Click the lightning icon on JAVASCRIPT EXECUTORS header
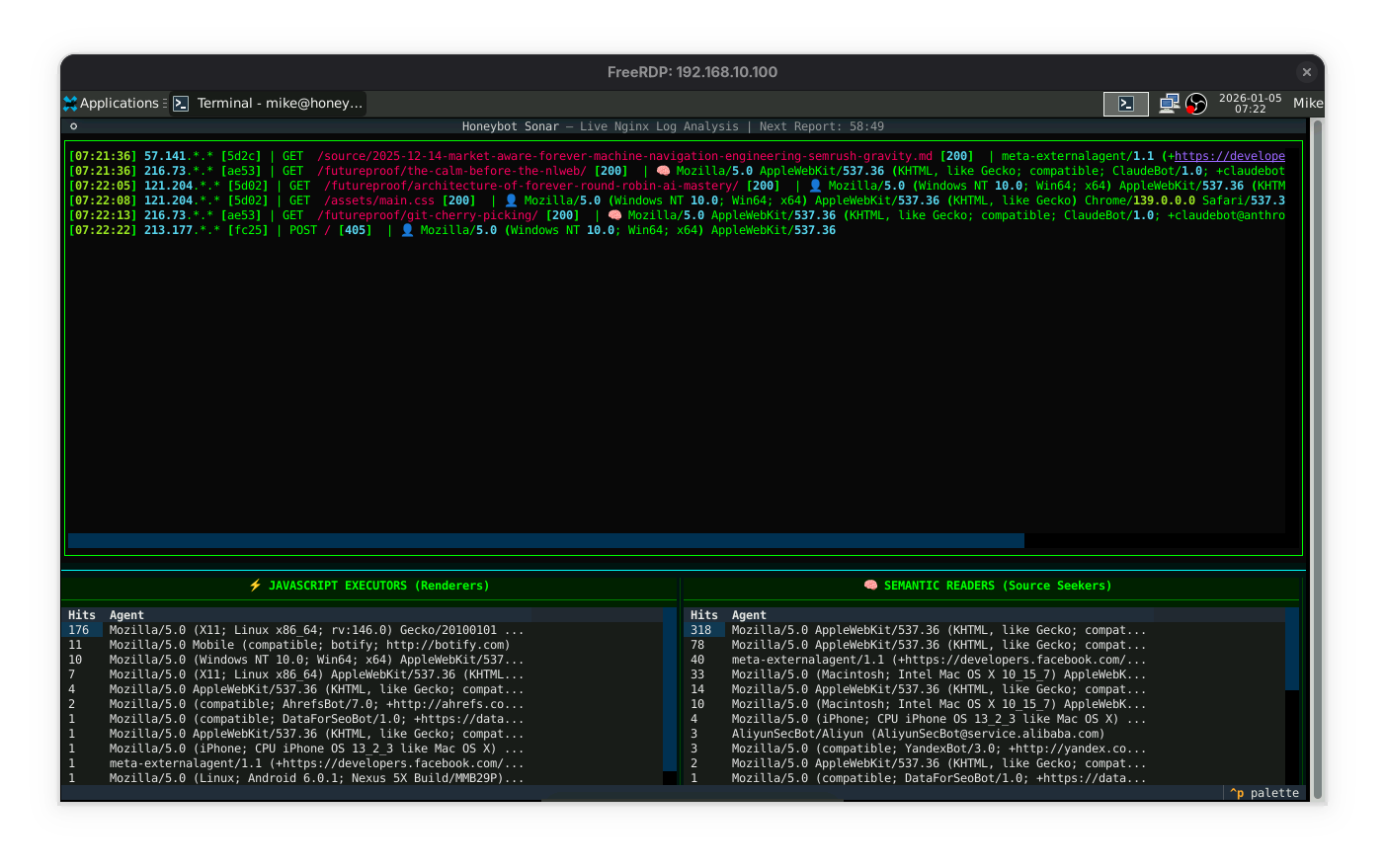This screenshot has width=1385, height=868. coord(256,585)
